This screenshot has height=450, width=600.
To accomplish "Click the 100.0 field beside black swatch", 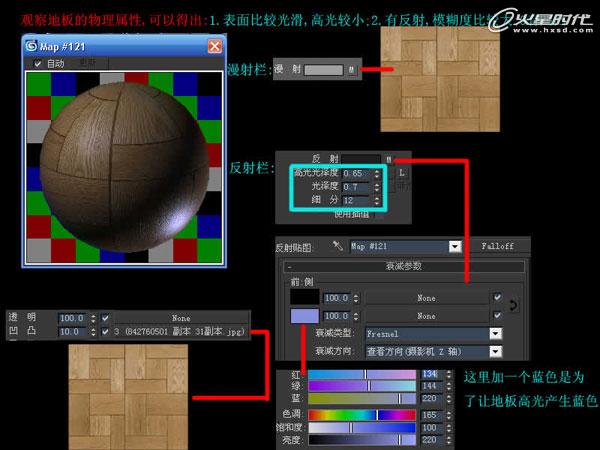I will pos(338,298).
